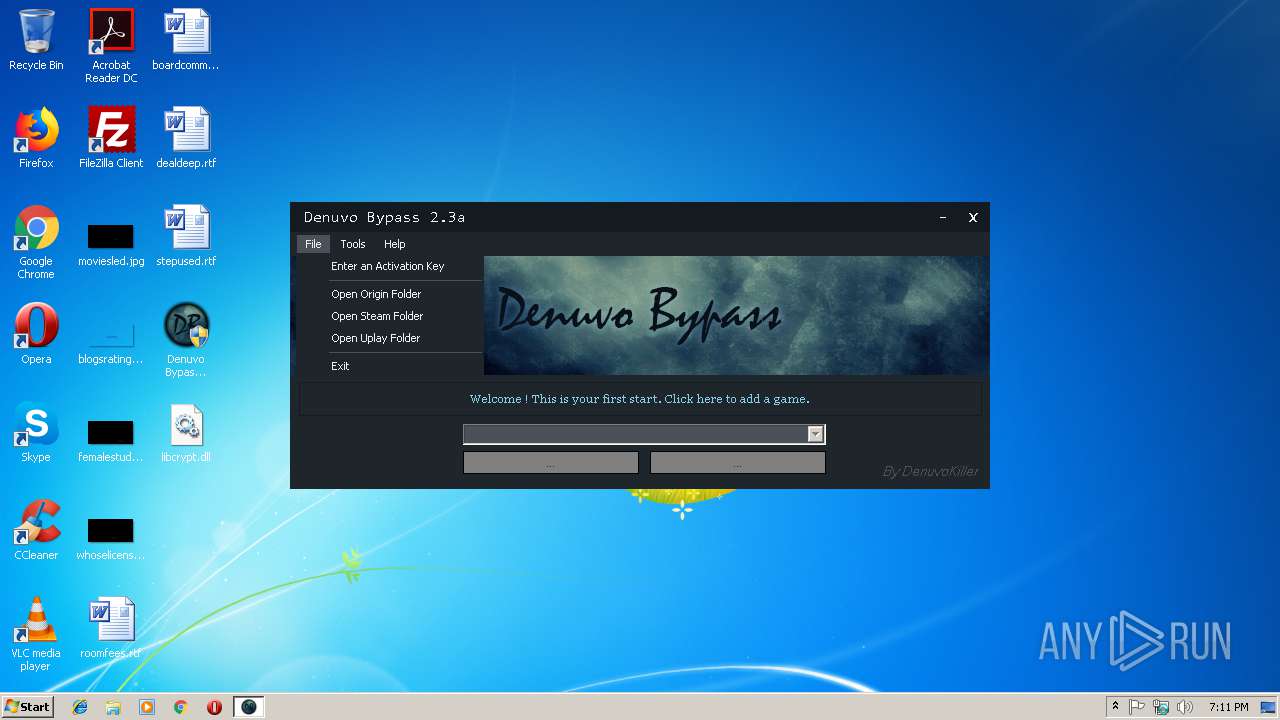Open Action Center flag icon

1137,707
